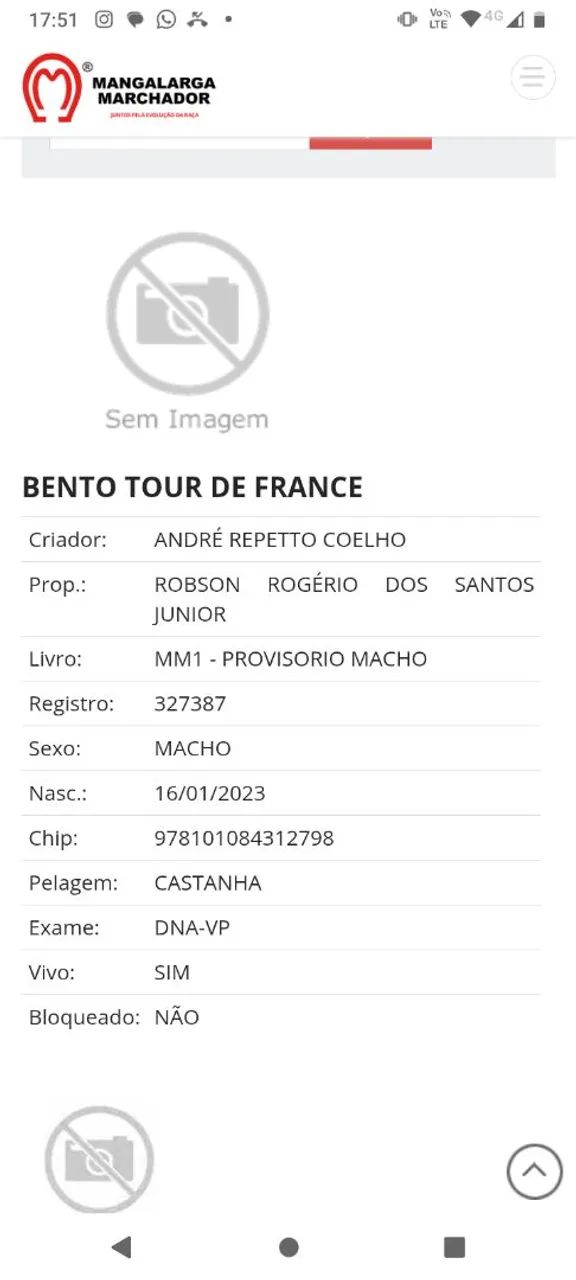
Task: Tap the vibrate mode indicator
Action: coord(408,17)
